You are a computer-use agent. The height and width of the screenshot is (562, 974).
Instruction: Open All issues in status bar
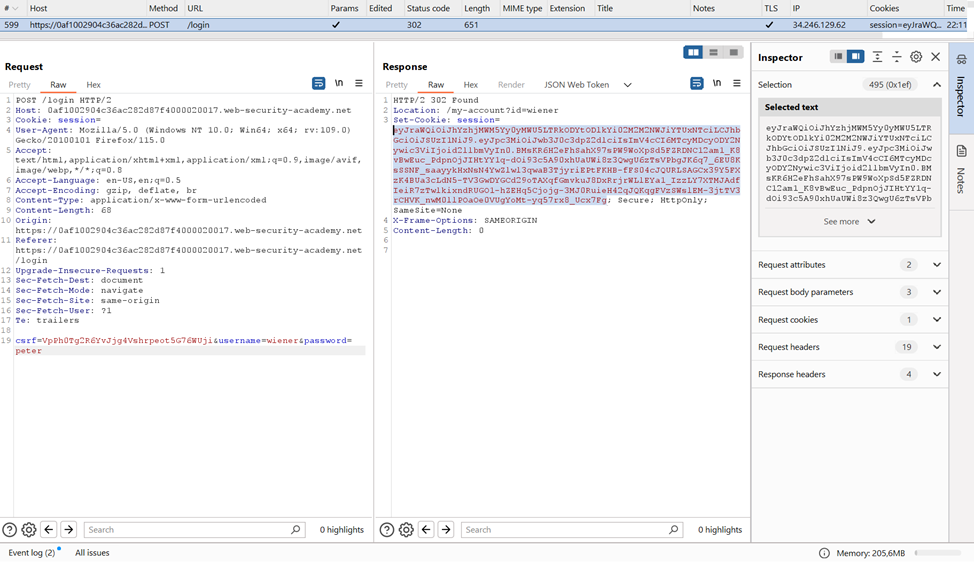pyautogui.click(x=92, y=553)
